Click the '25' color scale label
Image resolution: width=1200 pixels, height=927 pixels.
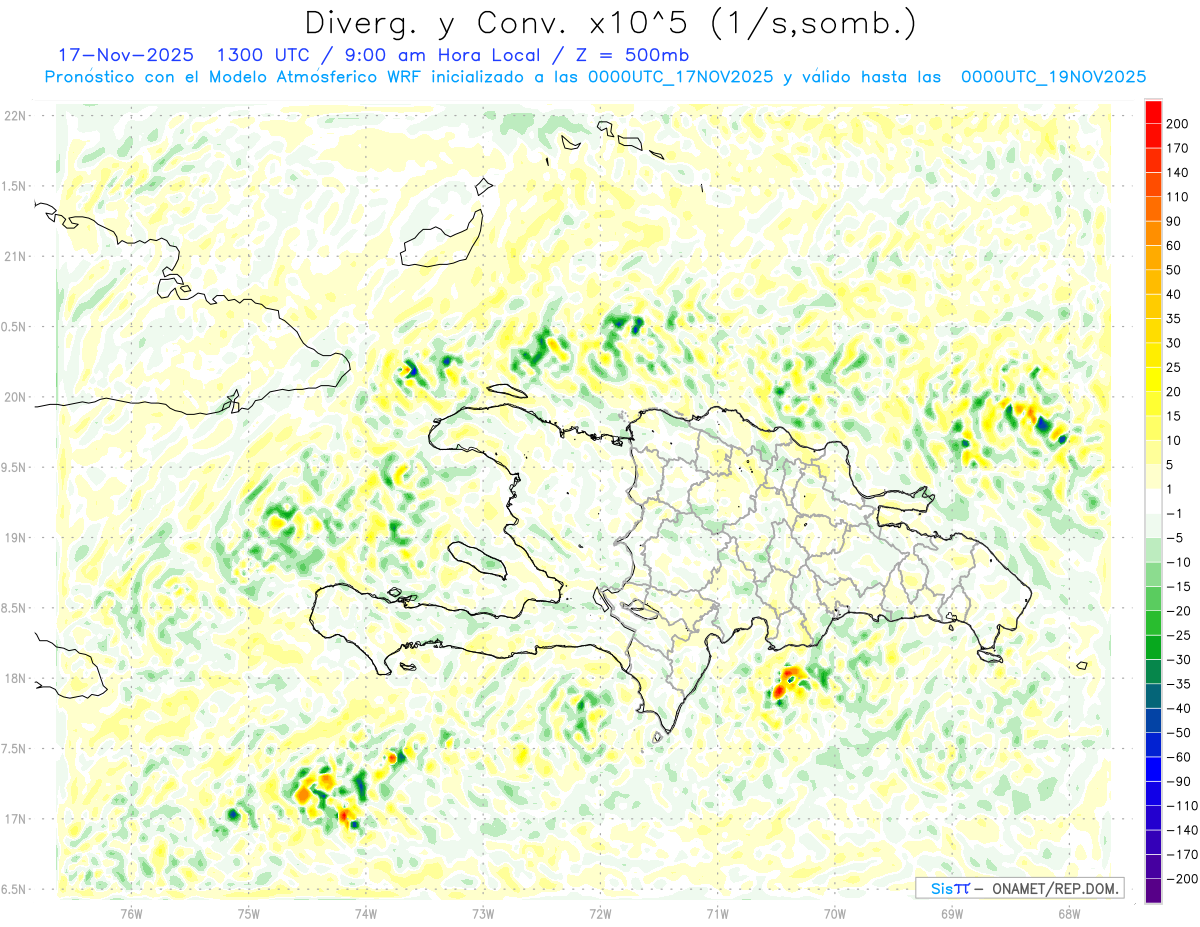(1174, 368)
